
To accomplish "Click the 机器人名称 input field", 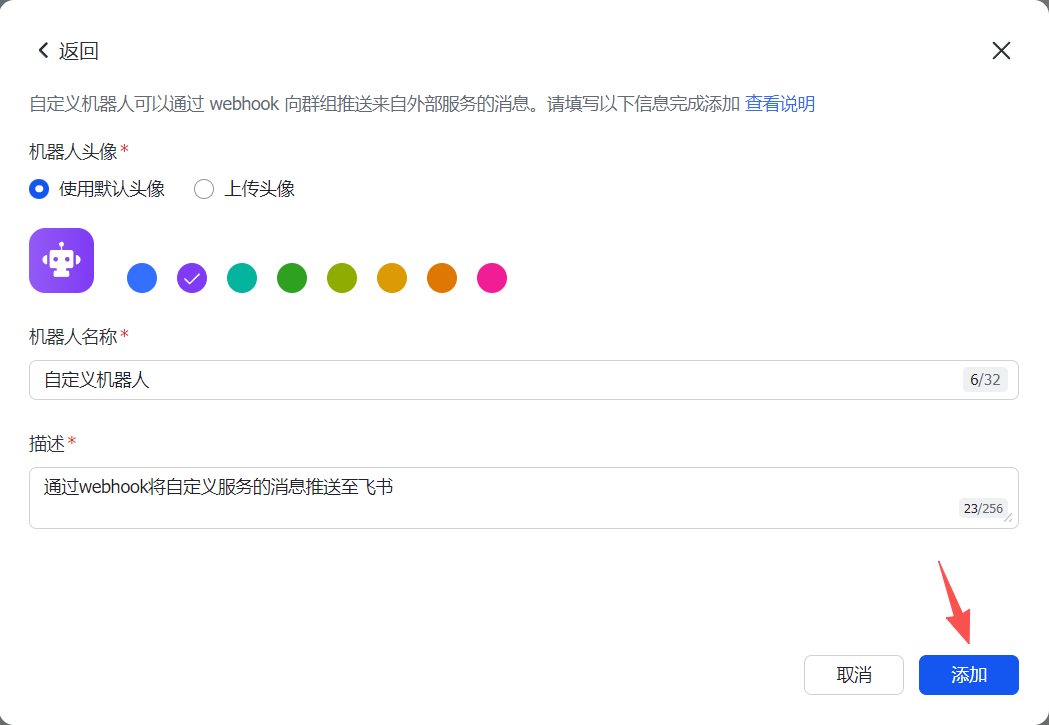I will point(524,380).
